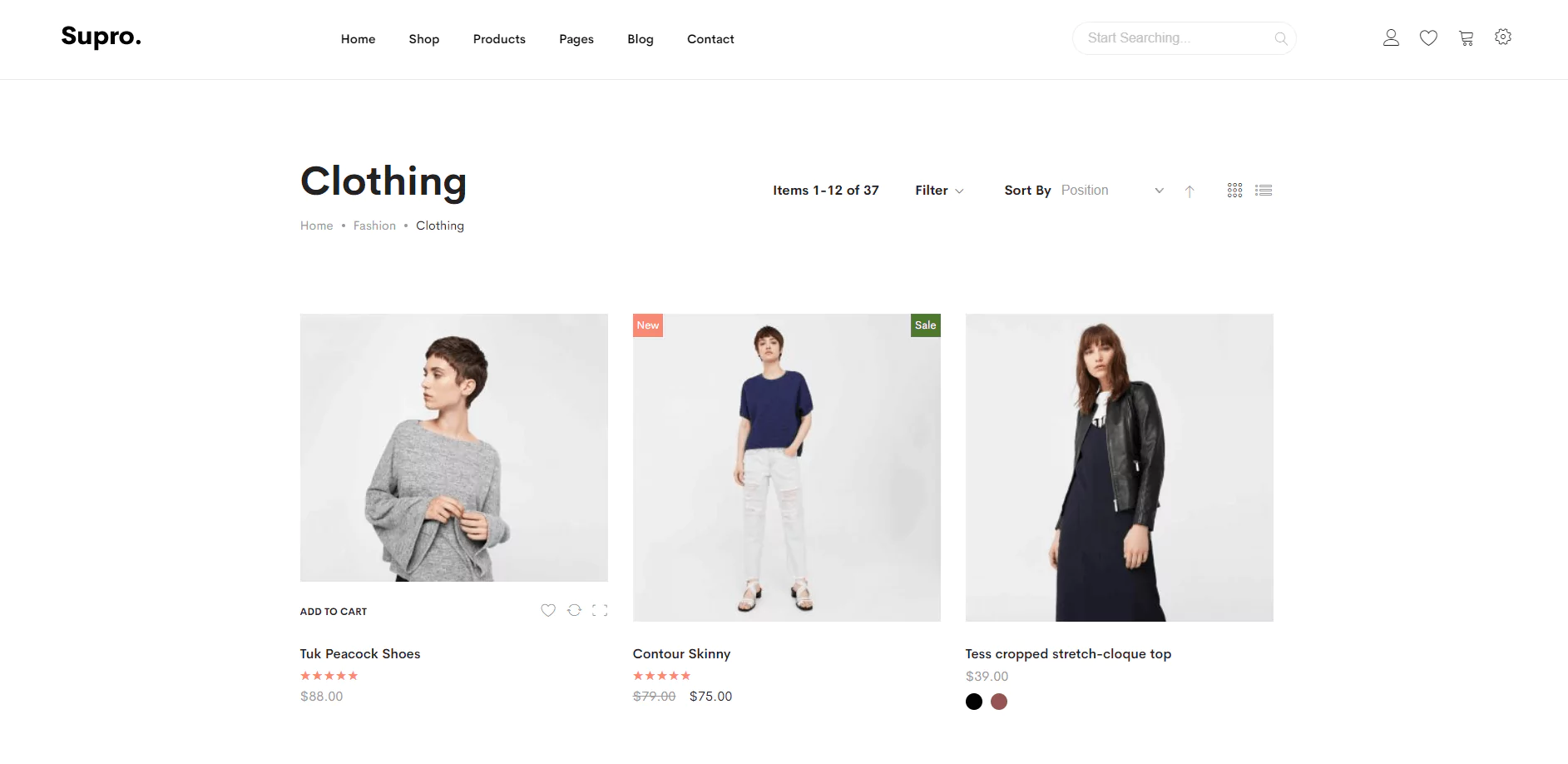1568x764 pixels.
Task: Switch to grid view layout
Action: pos(1234,190)
